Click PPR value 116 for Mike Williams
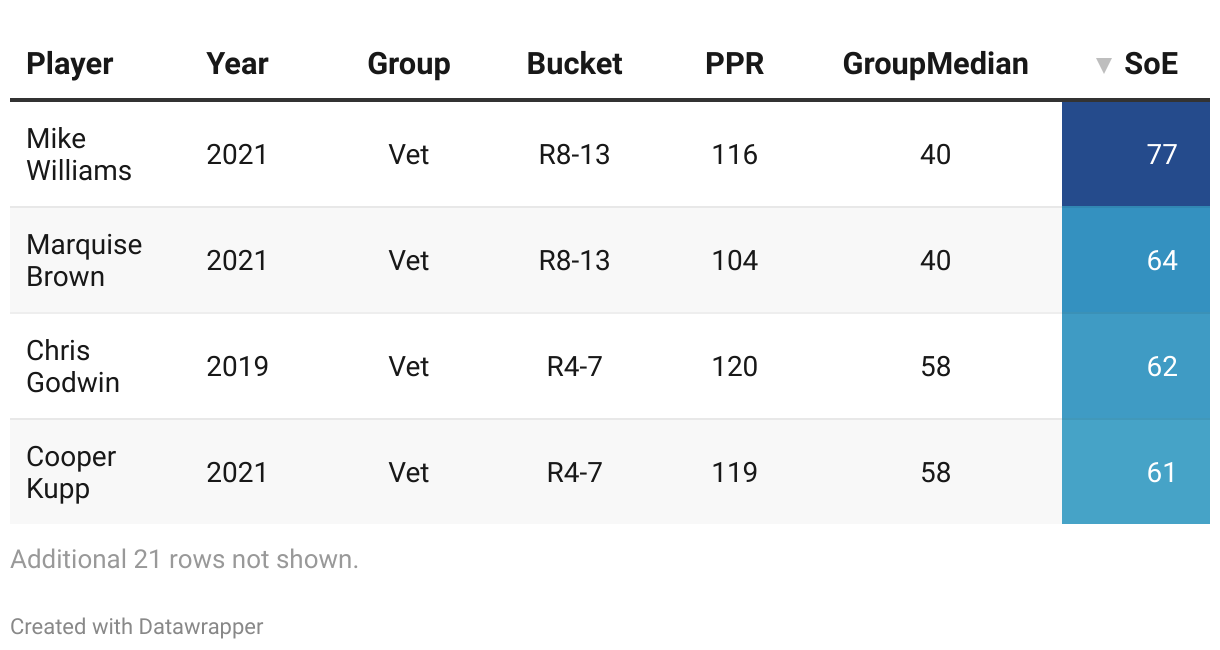Image resolution: width=1220 pixels, height=650 pixels. pos(735,155)
